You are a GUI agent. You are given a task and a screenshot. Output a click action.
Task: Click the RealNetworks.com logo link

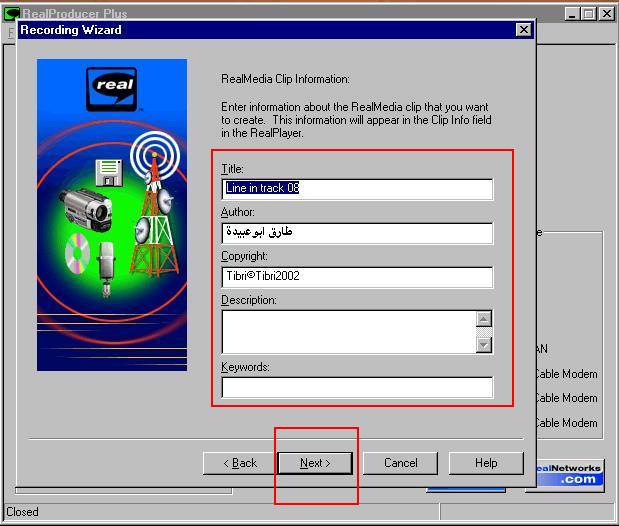[570, 475]
